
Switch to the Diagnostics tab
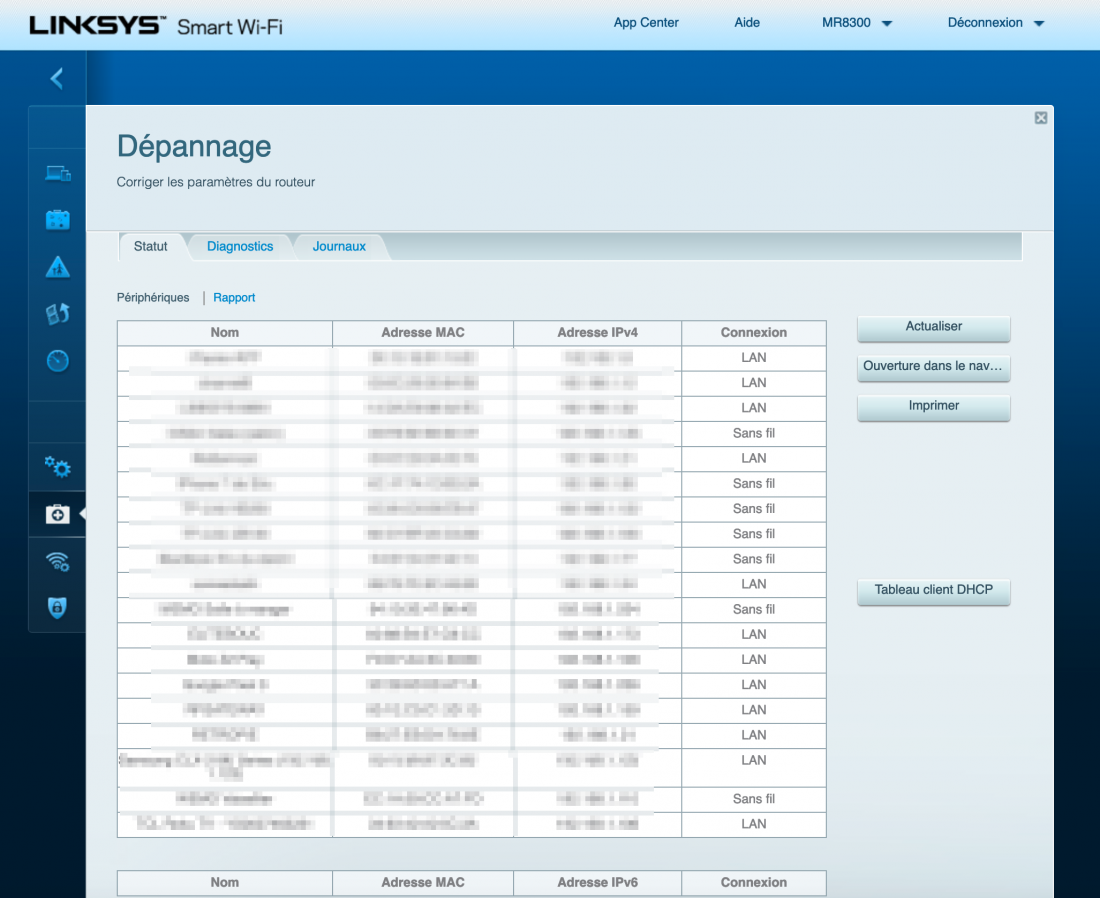240,246
